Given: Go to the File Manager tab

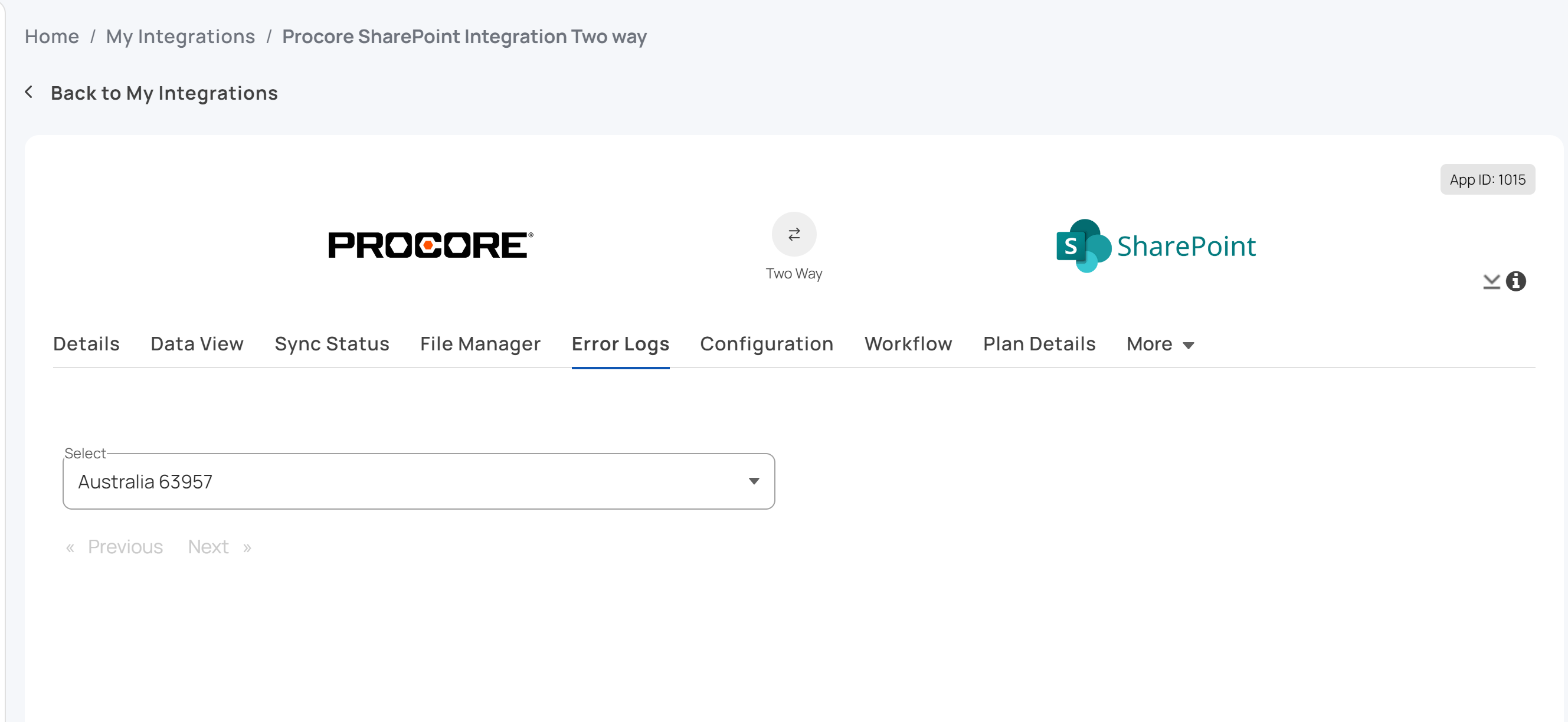Looking at the screenshot, I should (x=480, y=344).
